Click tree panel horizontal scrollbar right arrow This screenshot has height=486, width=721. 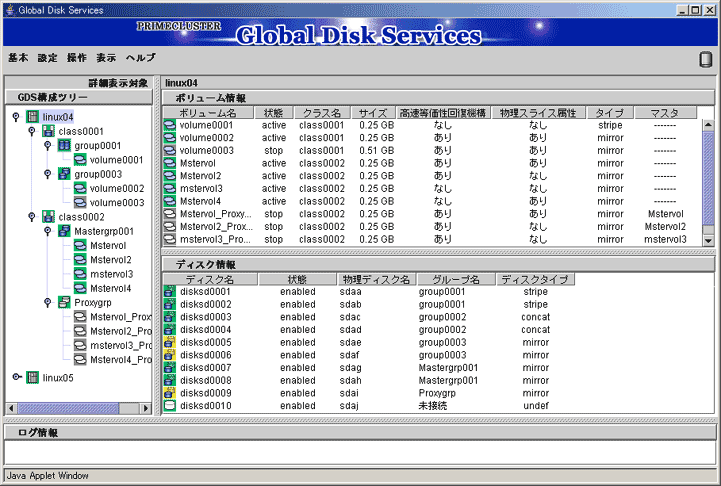coord(146,408)
